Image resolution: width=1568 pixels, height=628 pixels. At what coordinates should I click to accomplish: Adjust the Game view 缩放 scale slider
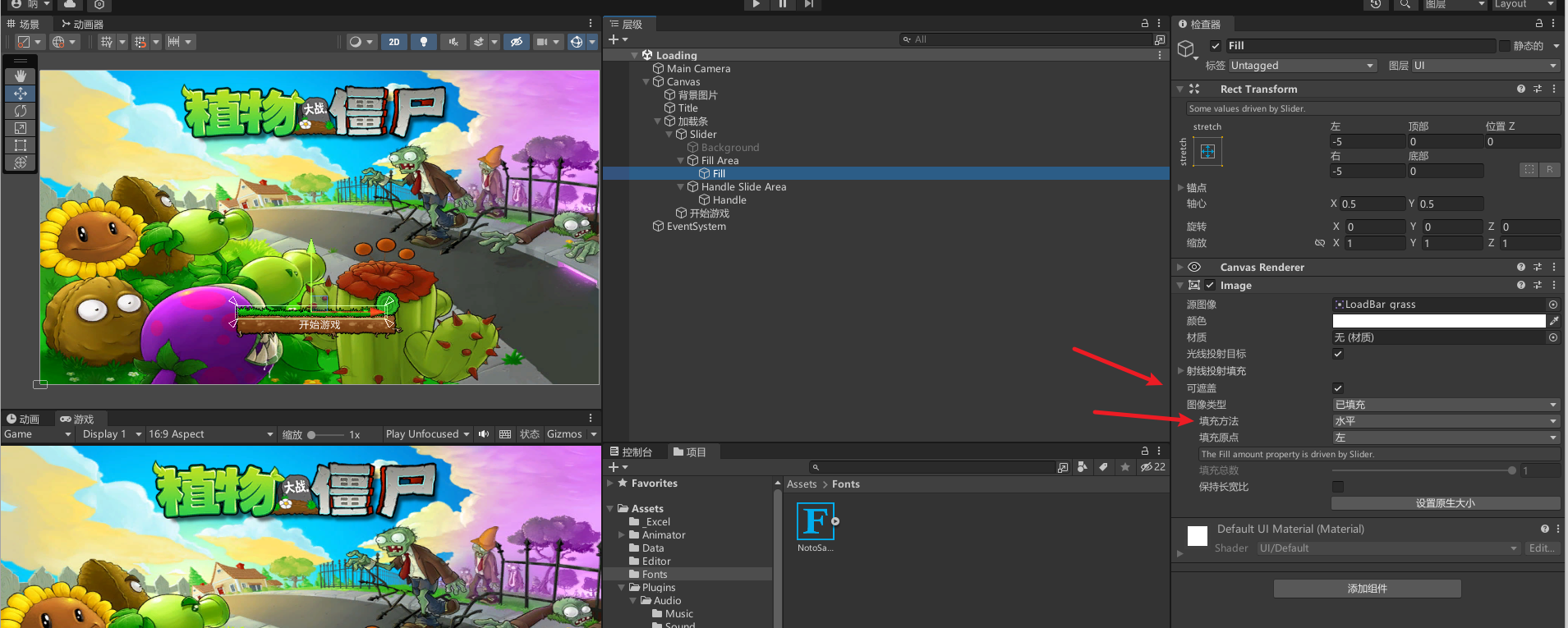pyautogui.click(x=326, y=435)
